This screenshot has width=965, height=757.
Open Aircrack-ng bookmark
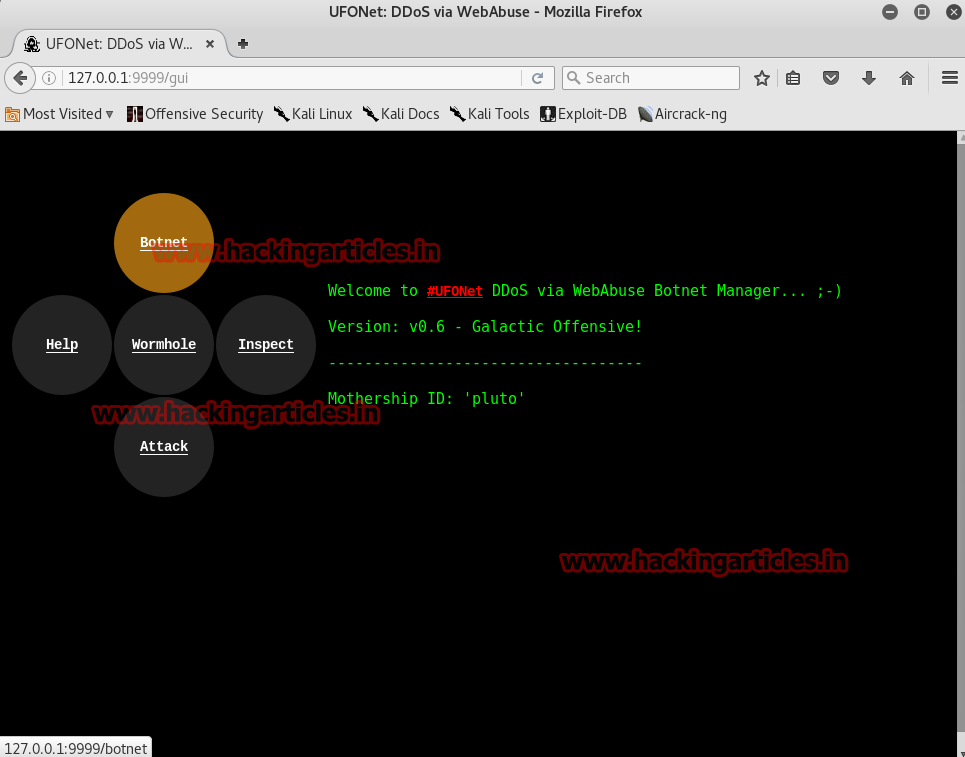pos(683,114)
